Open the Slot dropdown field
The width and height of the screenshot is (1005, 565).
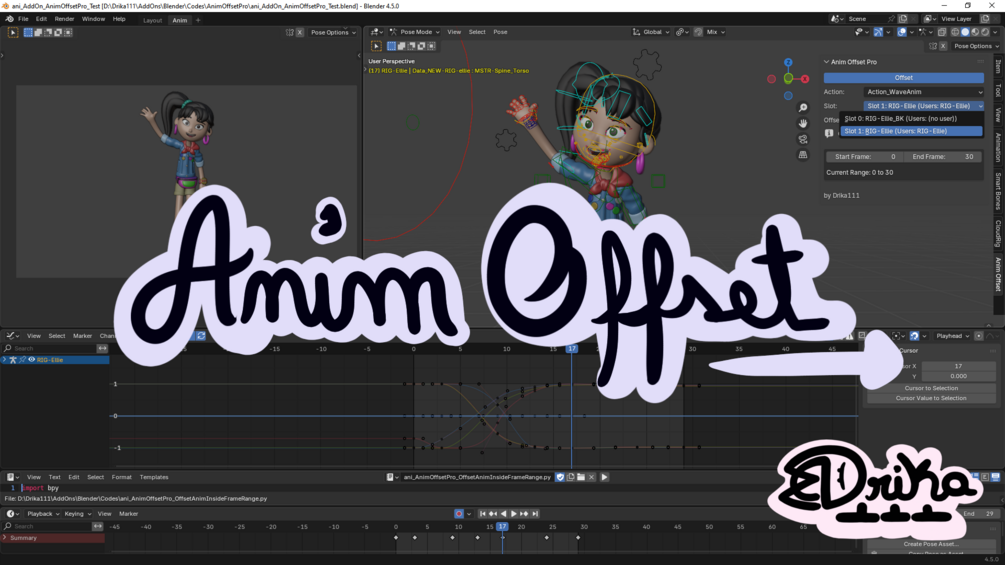coord(923,106)
